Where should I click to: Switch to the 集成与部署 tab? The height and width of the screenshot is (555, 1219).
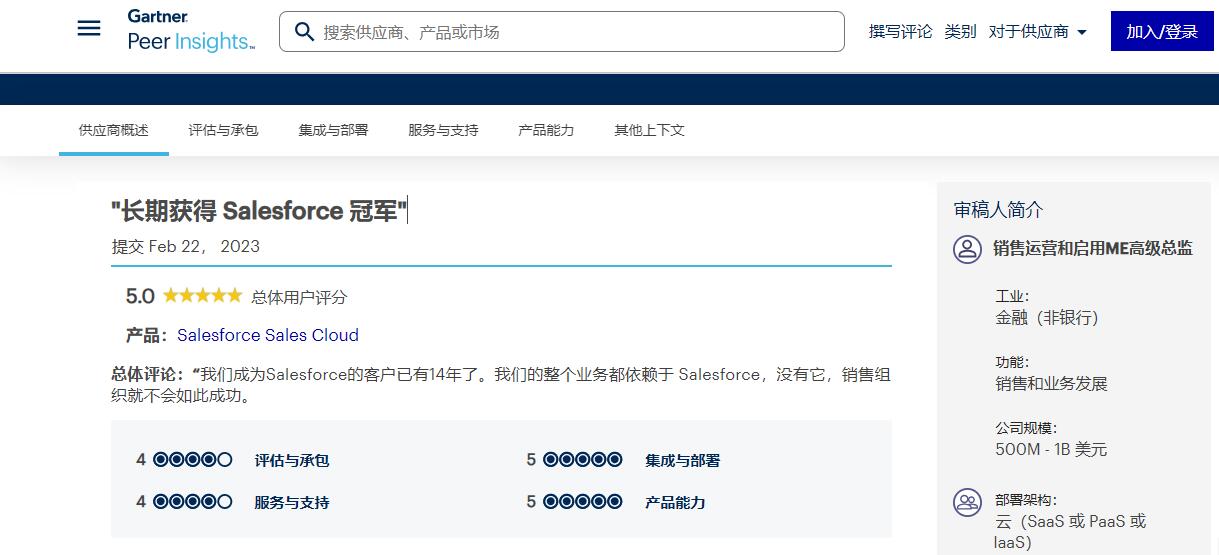click(x=333, y=130)
